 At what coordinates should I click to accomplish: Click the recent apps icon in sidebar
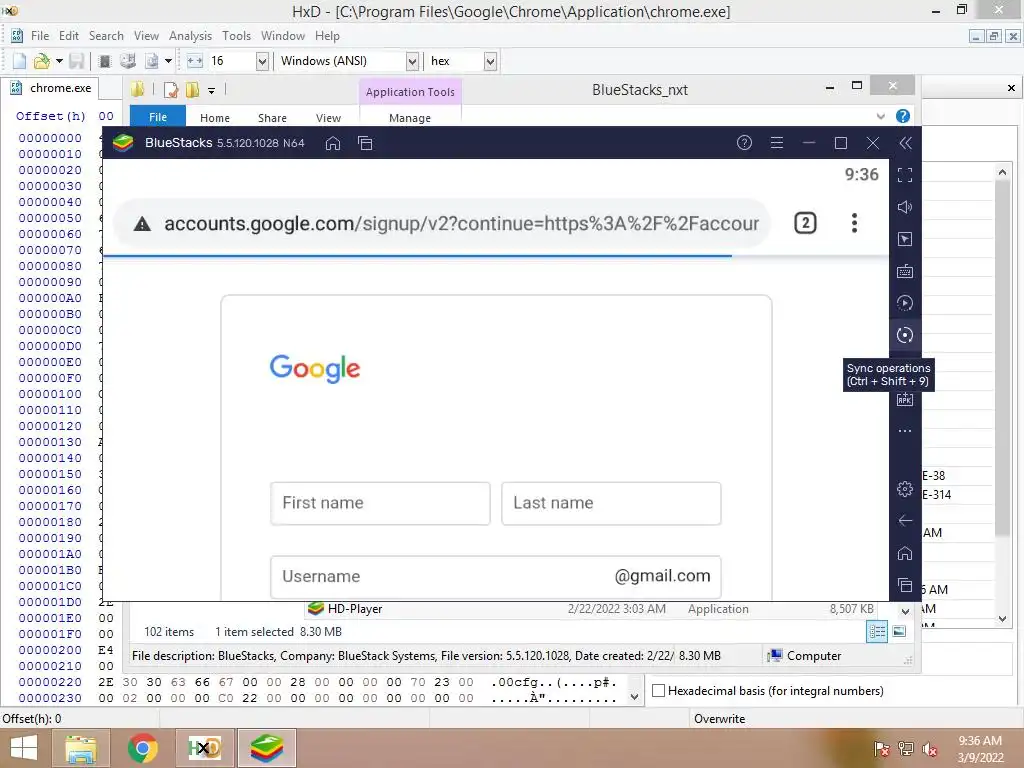point(904,585)
